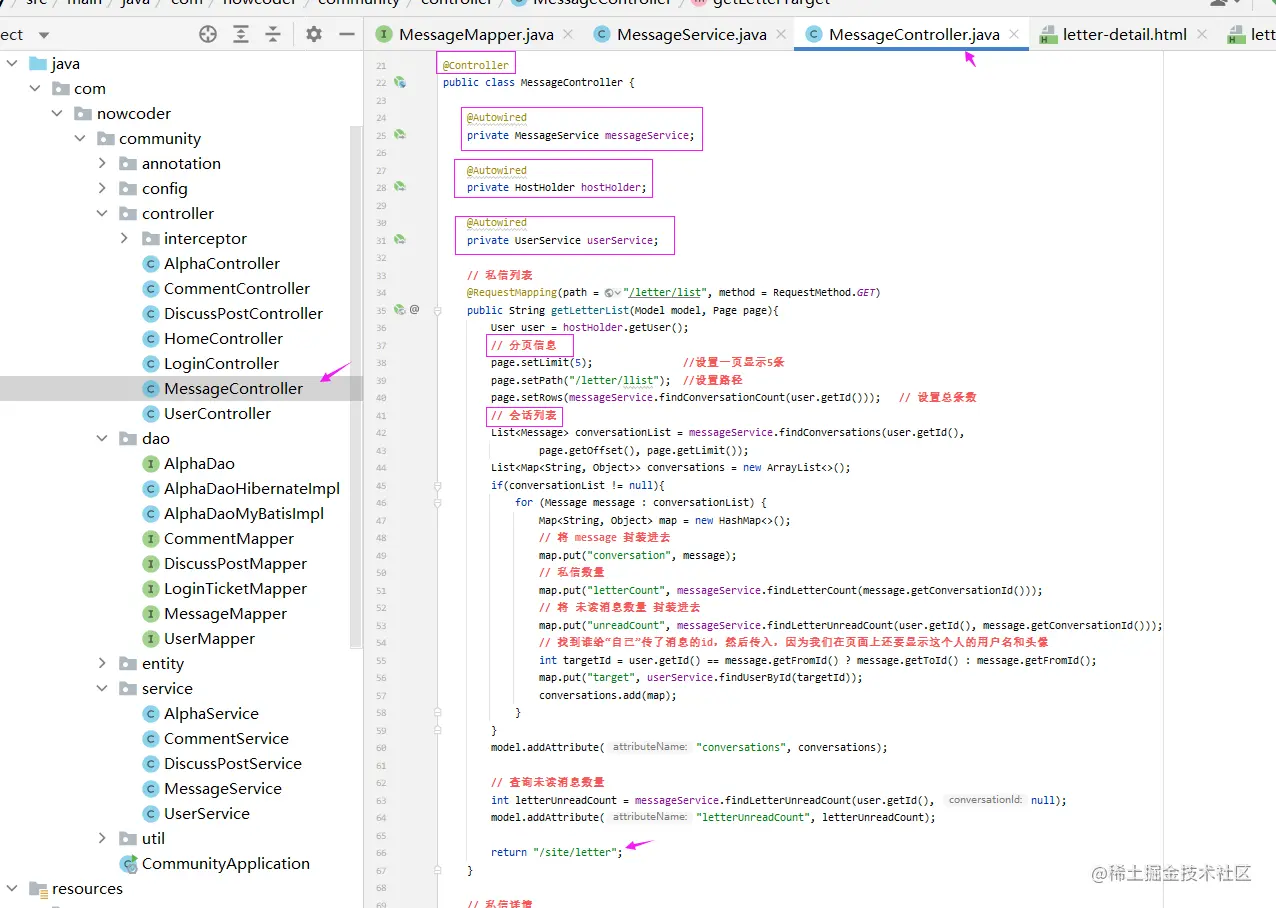Hide the project tool window
Viewport: 1276px width, 908px height.
point(347,34)
